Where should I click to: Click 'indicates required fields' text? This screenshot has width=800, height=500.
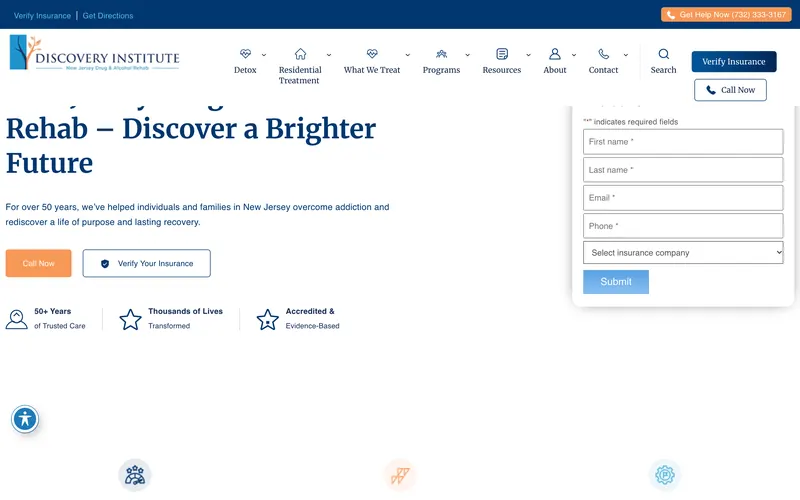(636, 122)
